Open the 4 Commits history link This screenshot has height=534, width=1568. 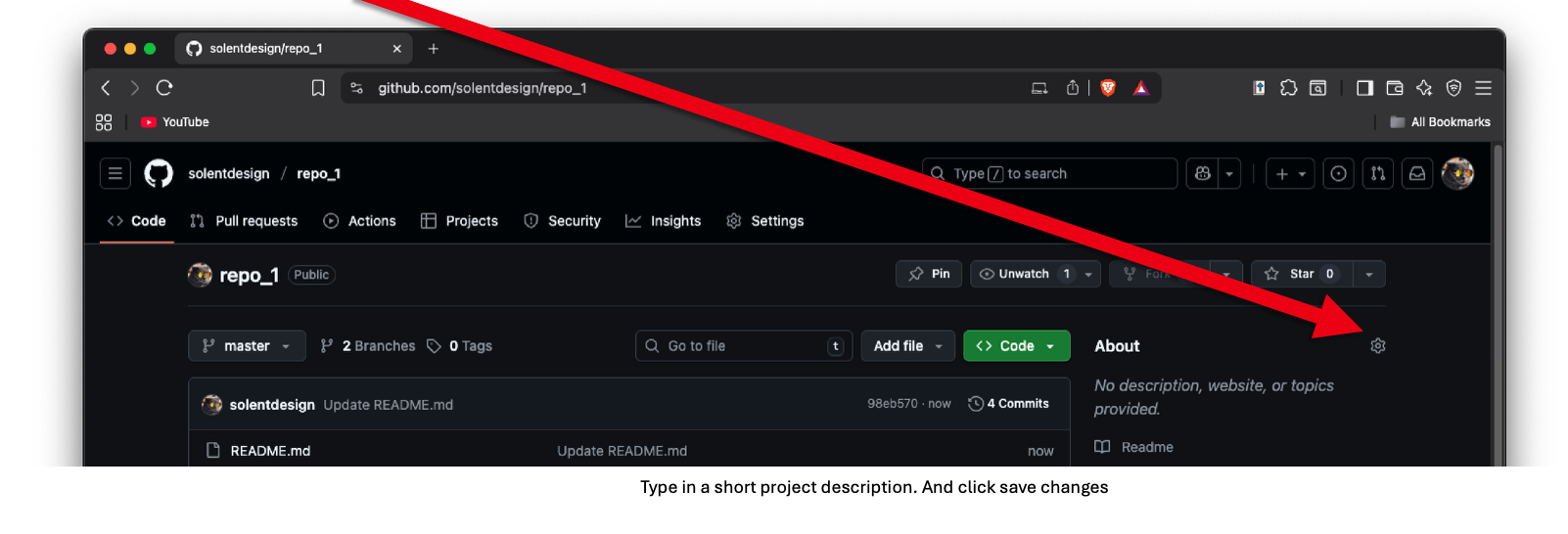[x=1008, y=404]
